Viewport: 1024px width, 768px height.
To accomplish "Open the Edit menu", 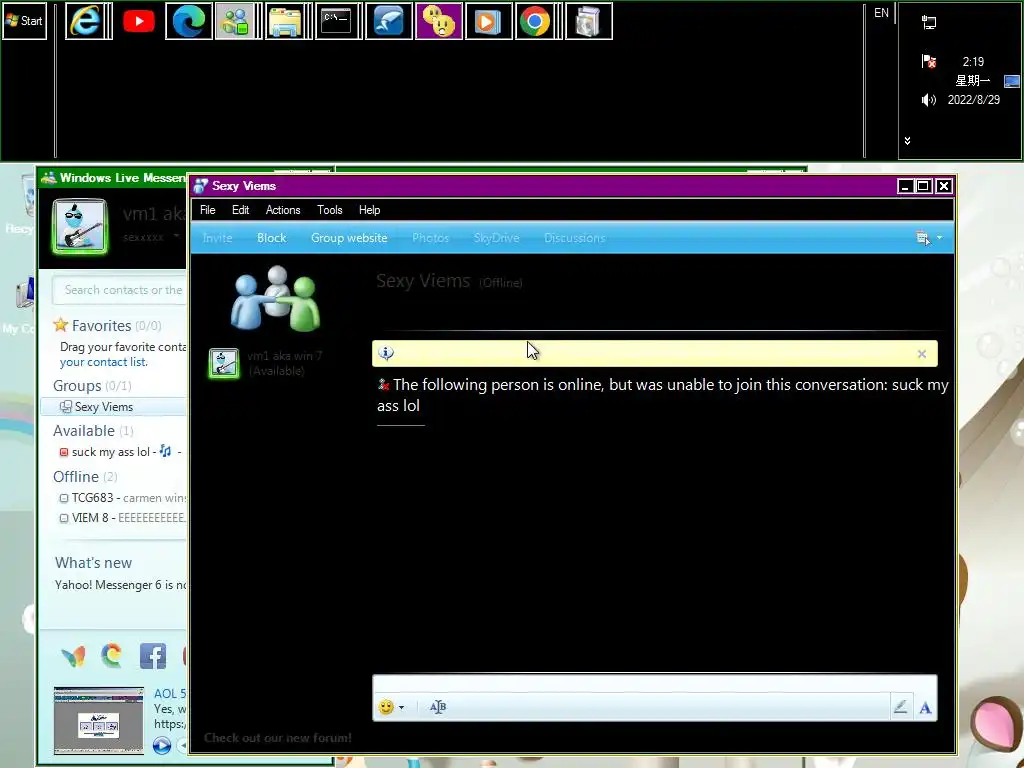I will 240,210.
